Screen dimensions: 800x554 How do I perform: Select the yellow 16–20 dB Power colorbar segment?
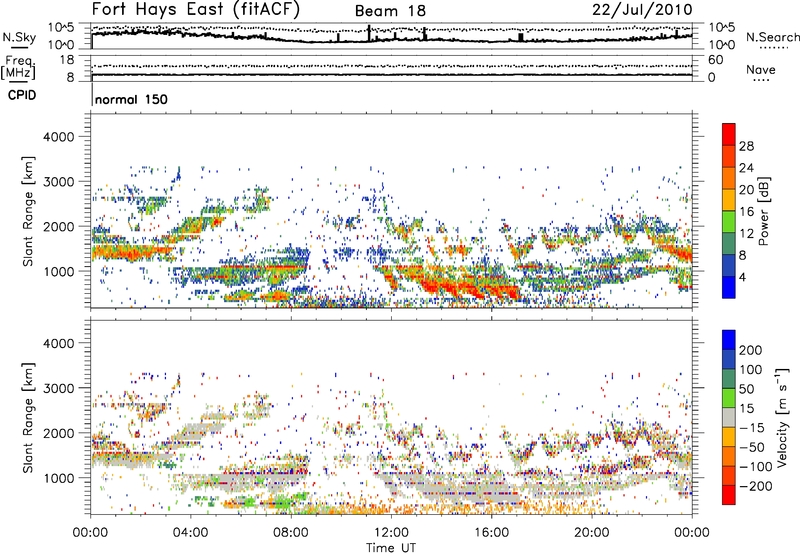(x=729, y=199)
